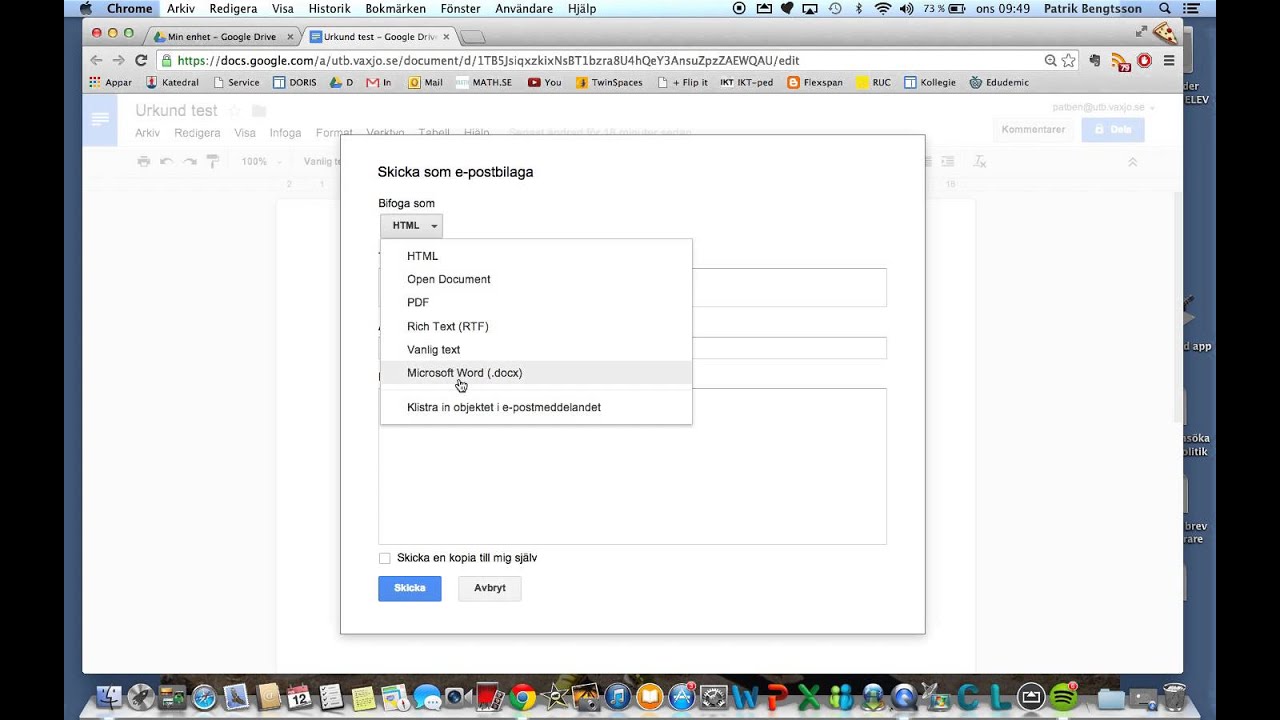Choose Open Document attachment format
This screenshot has height=720, width=1280.
[x=536, y=279]
